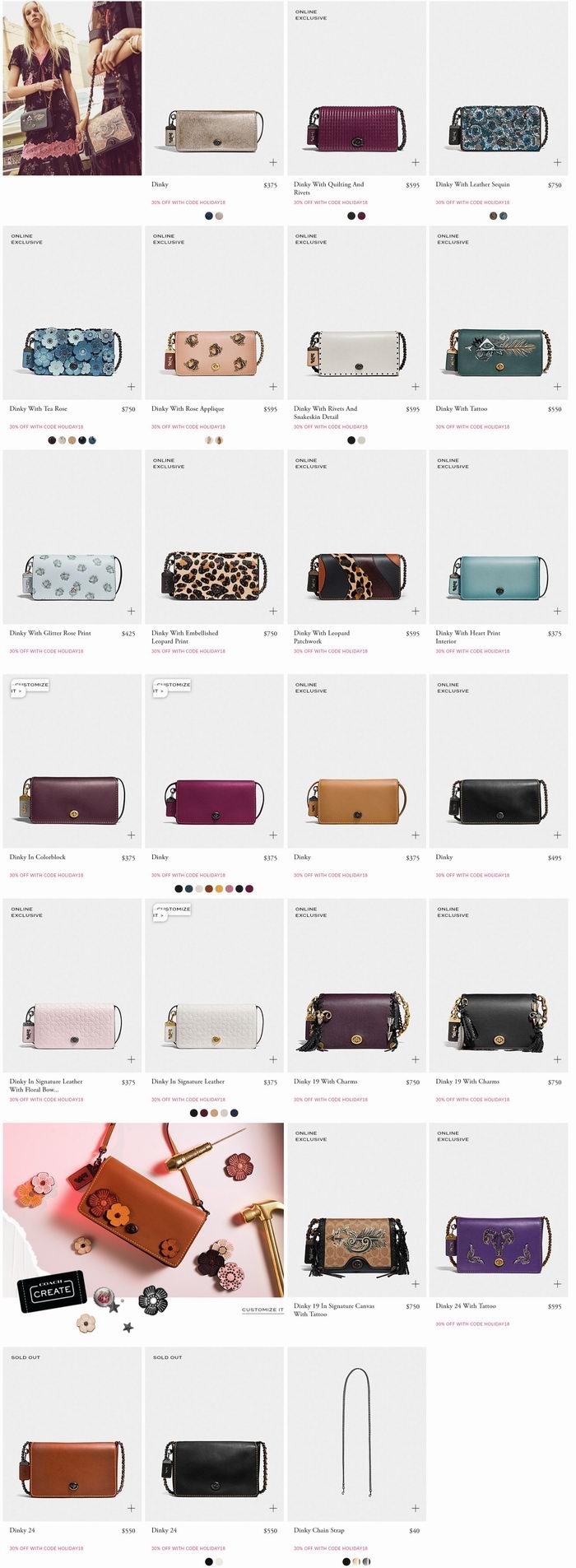Select burgundy swatch under Dinky With Quilting And Rivets
This screenshot has width=576, height=1568.
click(x=362, y=216)
